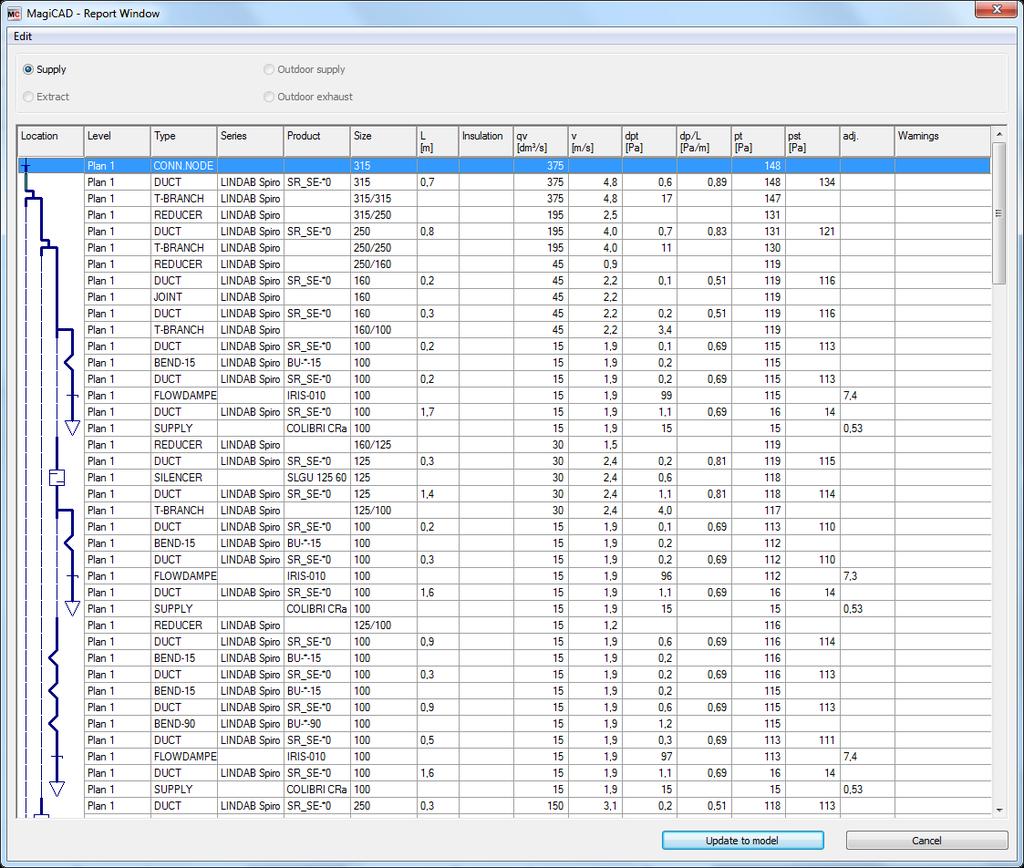Click the vertical scrollbar thumb

tap(999, 213)
